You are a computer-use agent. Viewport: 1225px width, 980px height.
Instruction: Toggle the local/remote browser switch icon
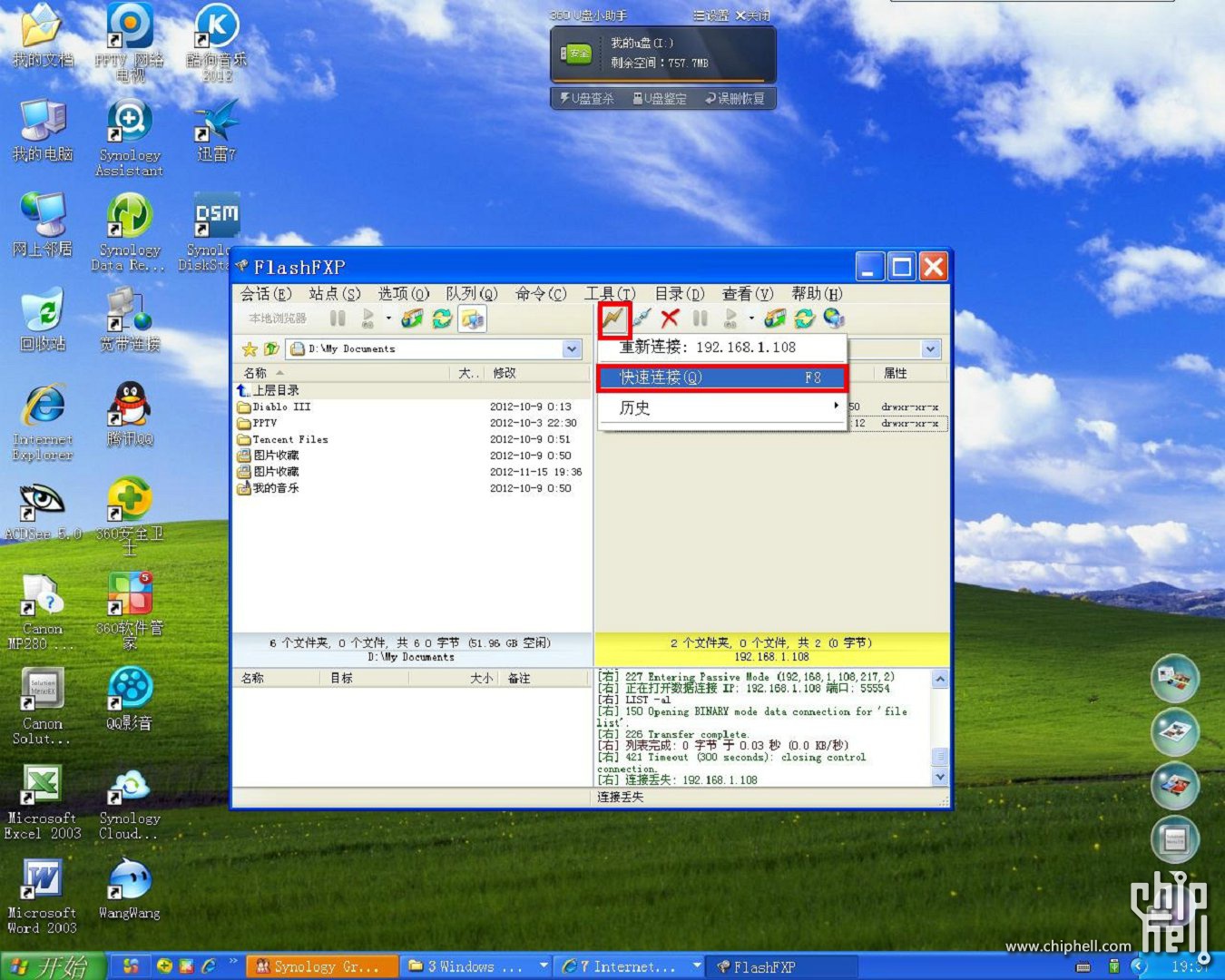point(472,318)
